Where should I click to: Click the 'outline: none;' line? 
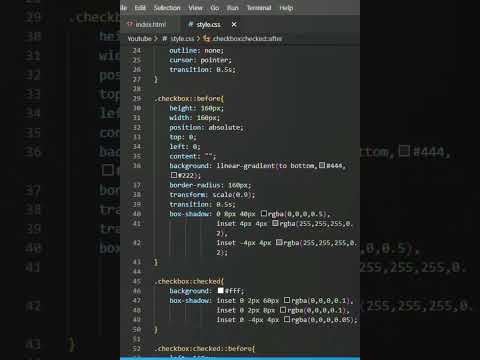pyautogui.click(x=197, y=51)
